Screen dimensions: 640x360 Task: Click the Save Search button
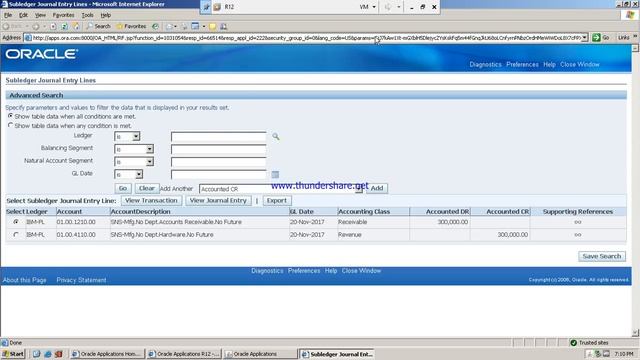pos(602,256)
